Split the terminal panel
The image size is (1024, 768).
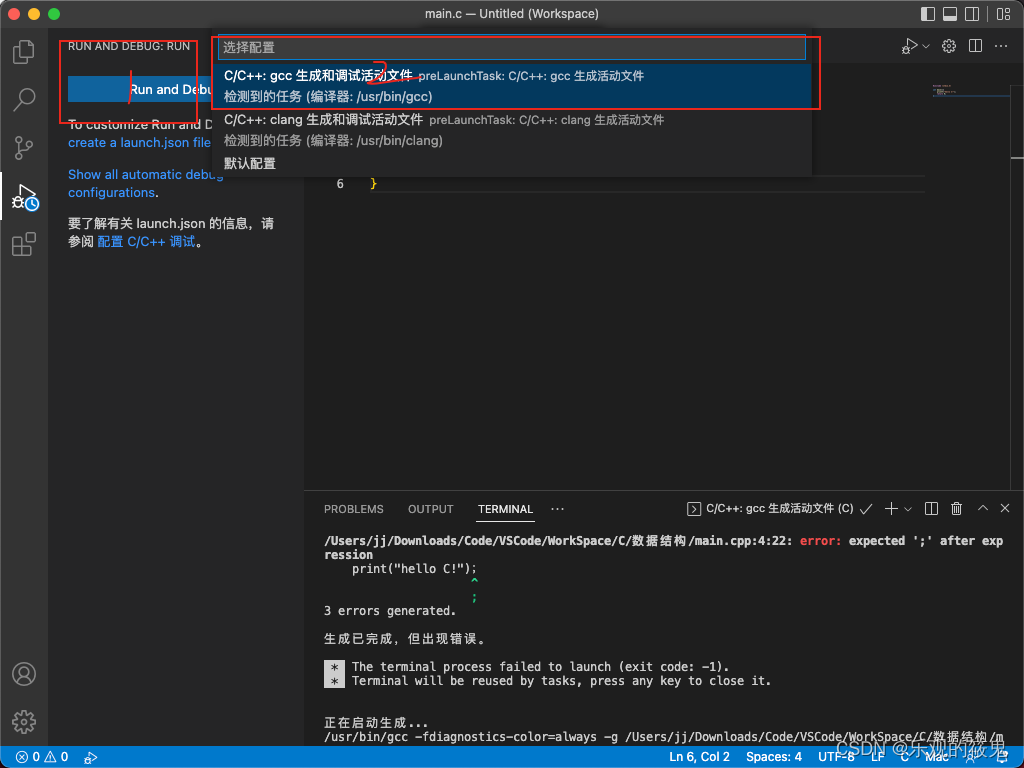click(x=930, y=508)
